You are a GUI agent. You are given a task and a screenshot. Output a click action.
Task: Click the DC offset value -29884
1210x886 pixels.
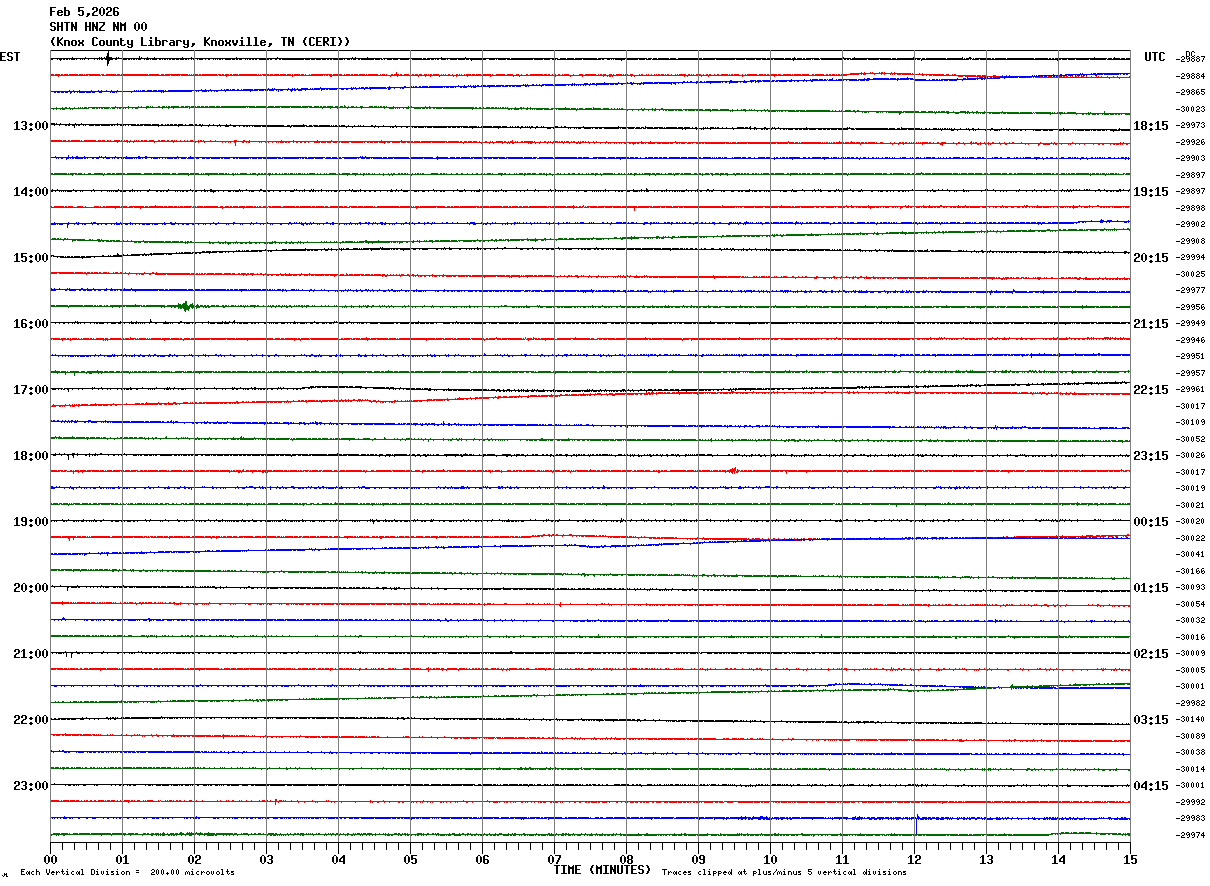1191,76
